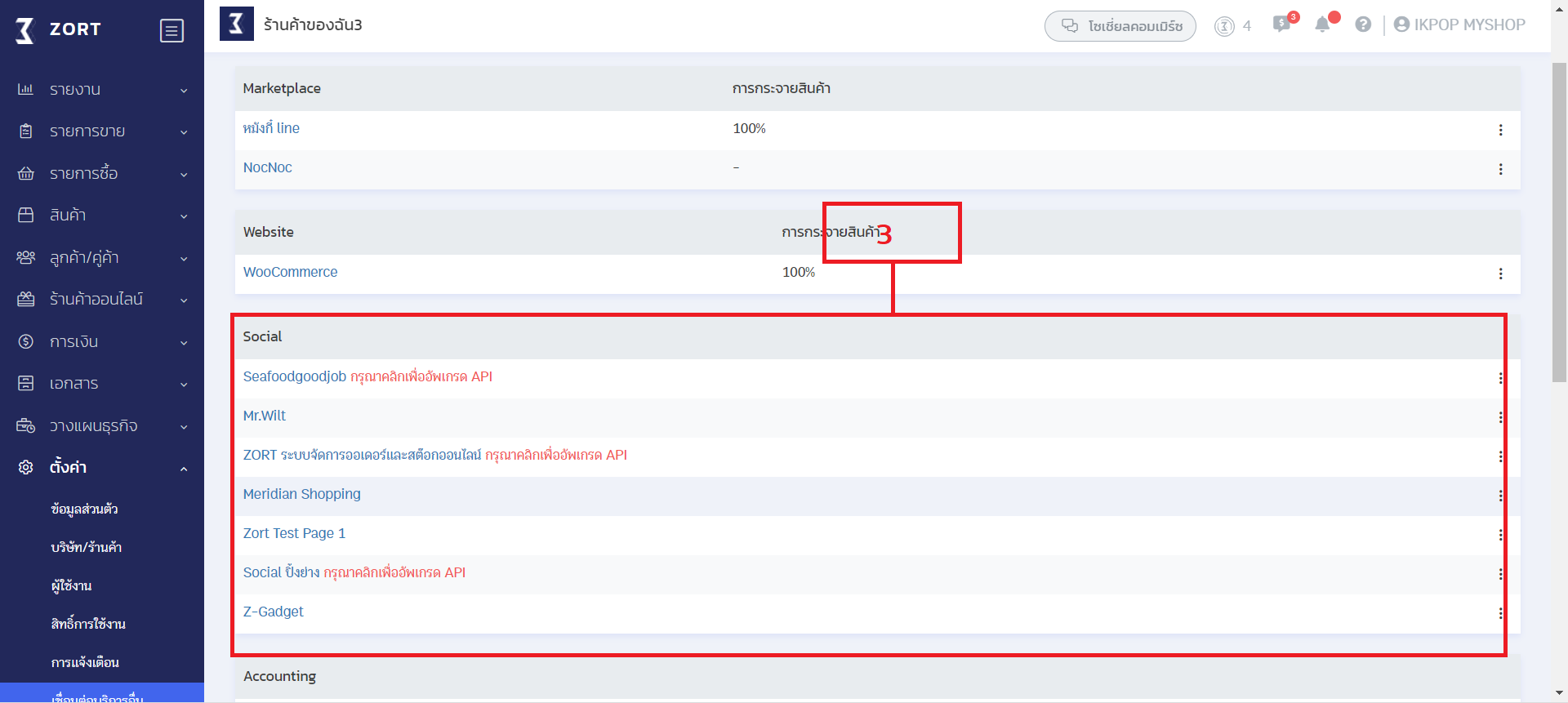Open options menu for Social ปิ้งย่าง row
The height and width of the screenshot is (703, 1568).
(x=1500, y=574)
